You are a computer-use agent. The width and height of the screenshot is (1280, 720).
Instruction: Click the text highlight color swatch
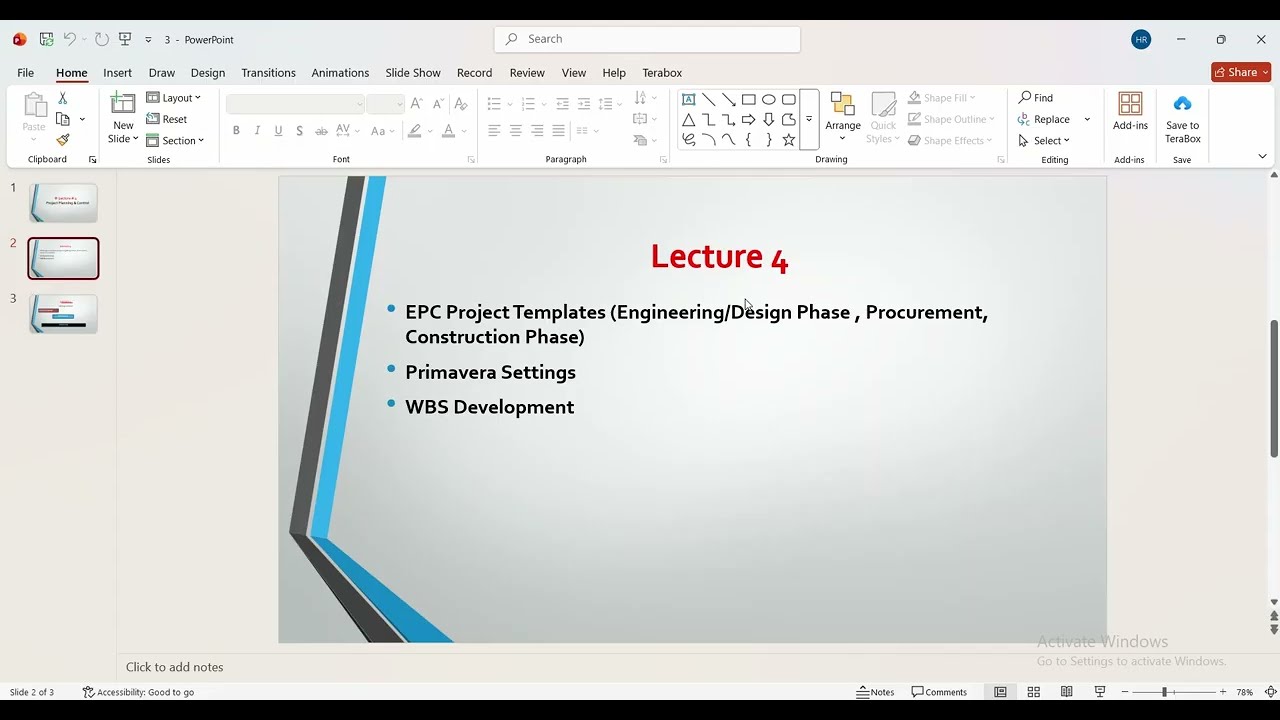click(x=414, y=131)
